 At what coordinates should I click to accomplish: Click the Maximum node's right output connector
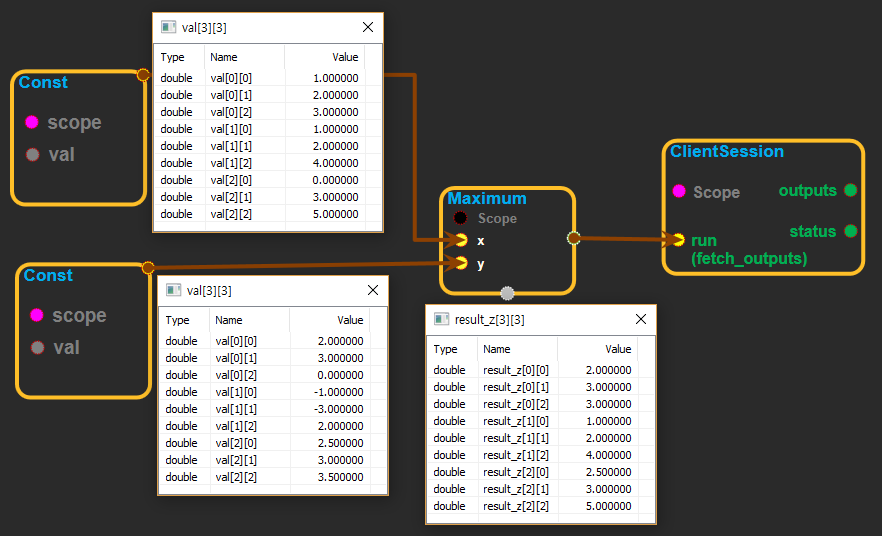573,238
